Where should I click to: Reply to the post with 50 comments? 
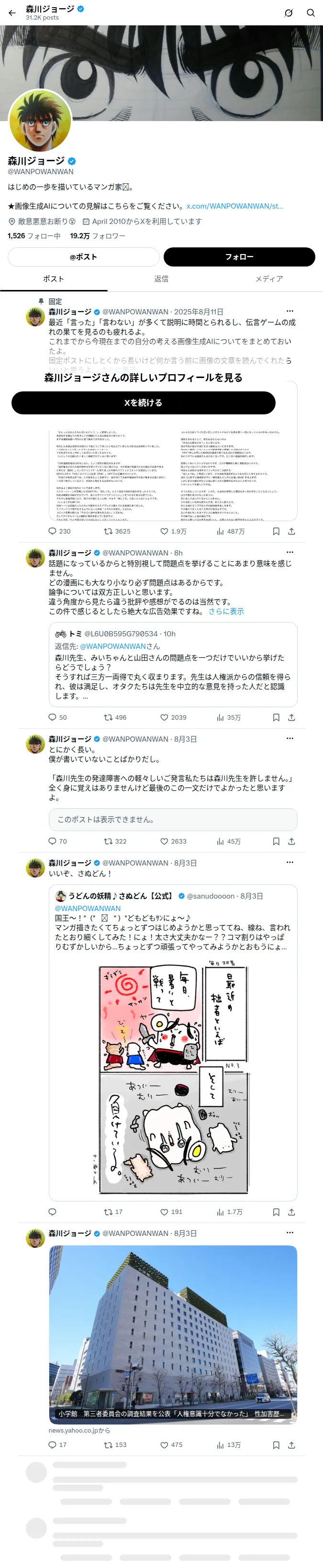tap(58, 718)
